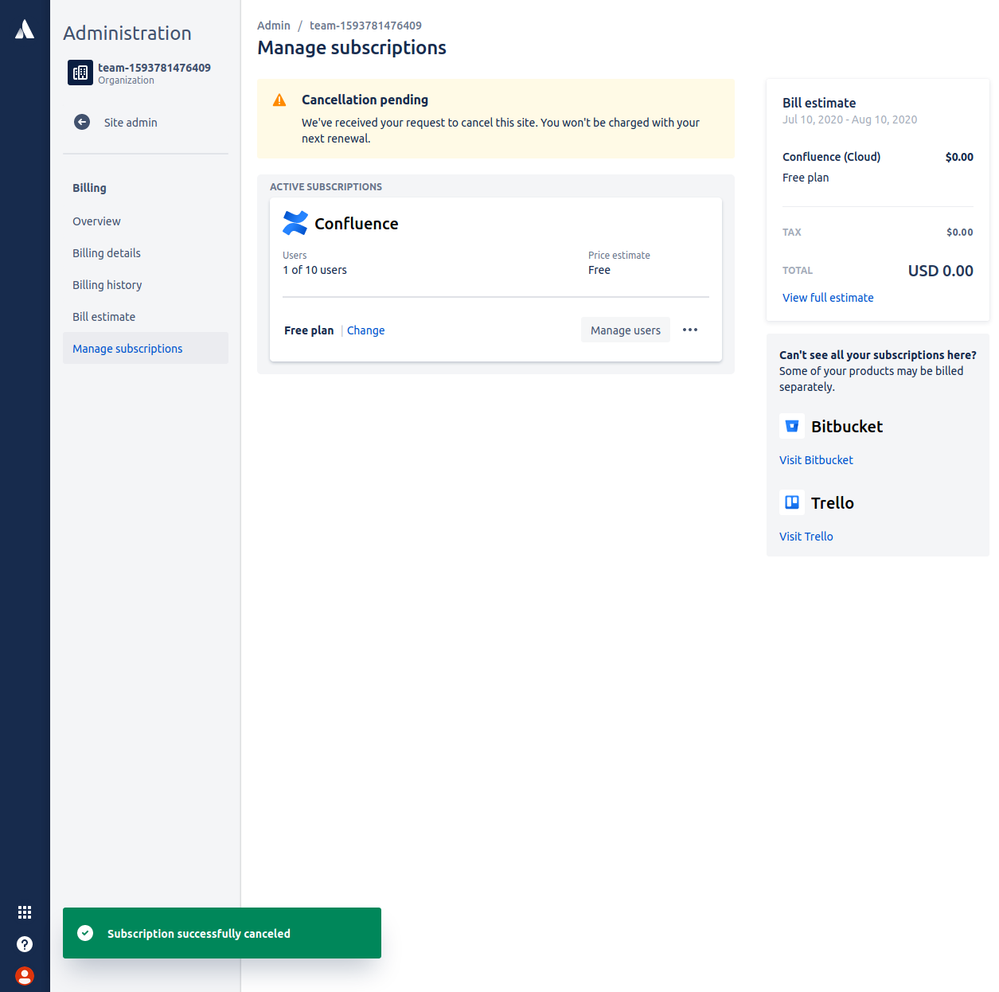Click the Manage users button
This screenshot has width=999, height=992.
coord(625,330)
